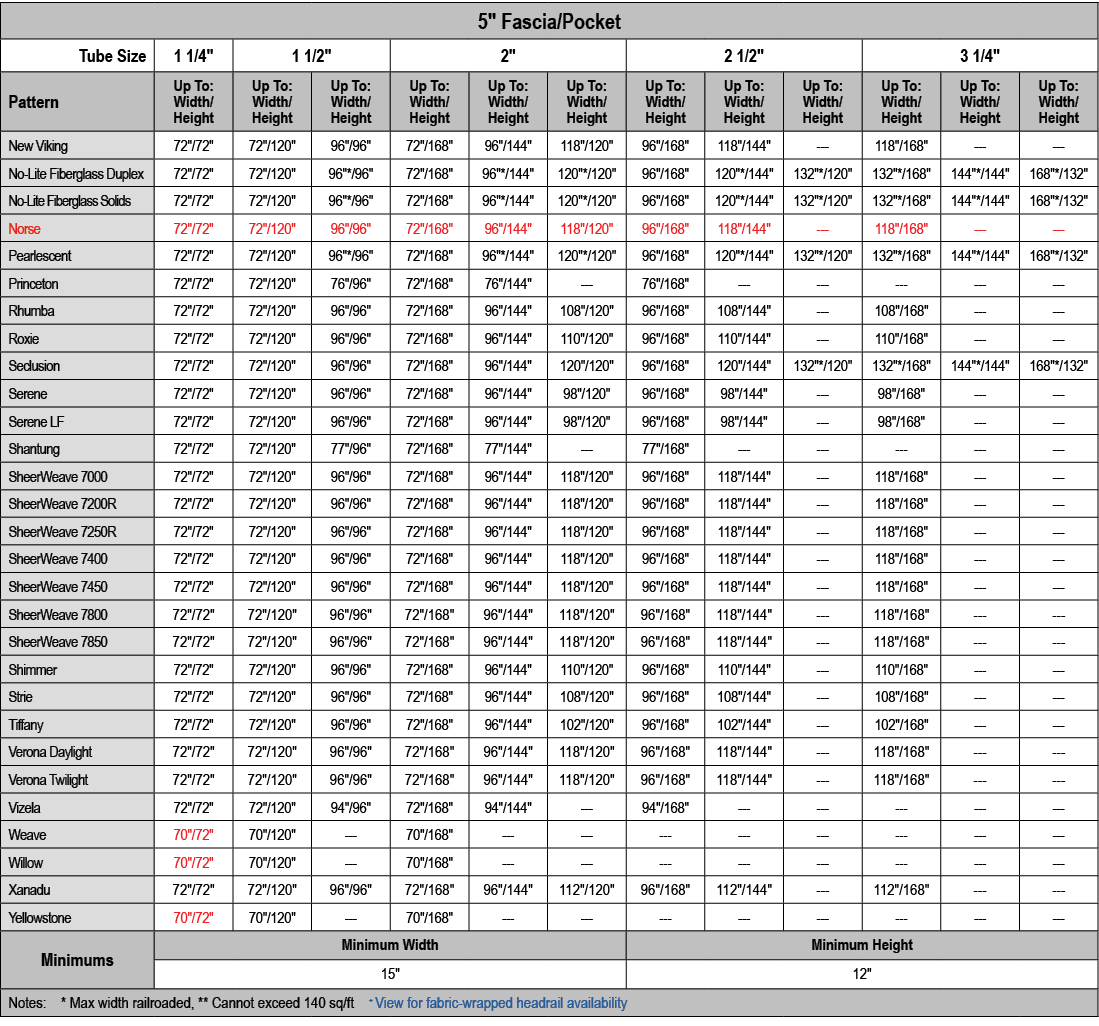1099x1026 pixels.
Task: Click the 12" minimum height value
Action: [x=862, y=974]
